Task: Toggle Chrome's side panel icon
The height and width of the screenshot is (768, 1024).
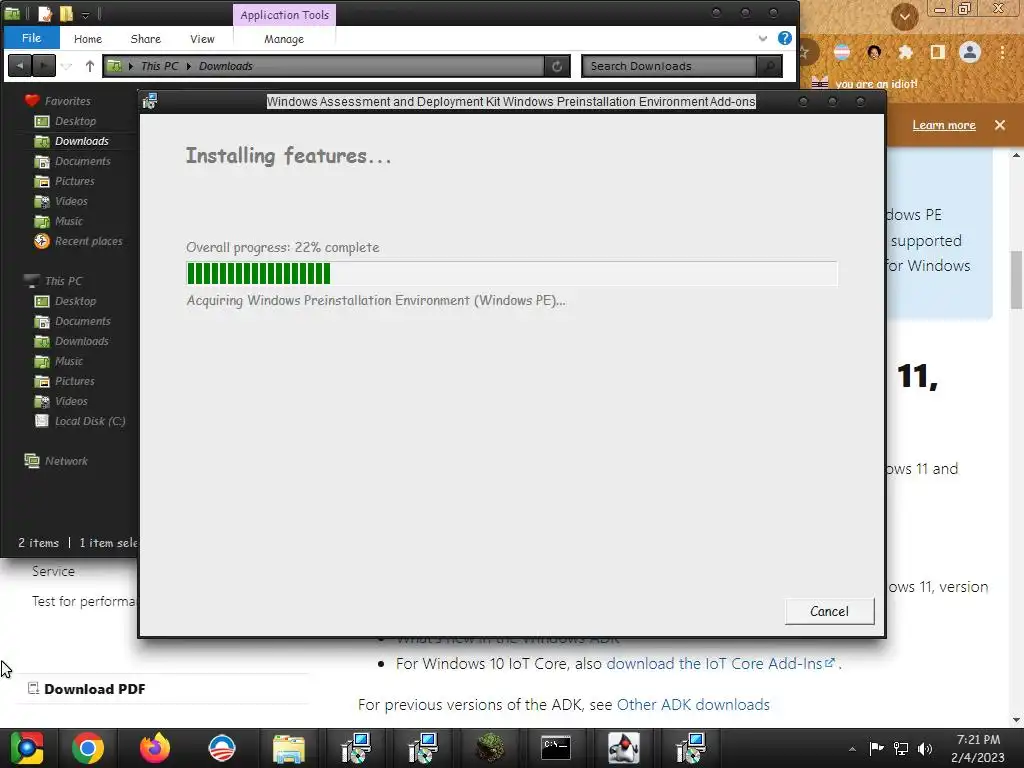Action: [937, 52]
